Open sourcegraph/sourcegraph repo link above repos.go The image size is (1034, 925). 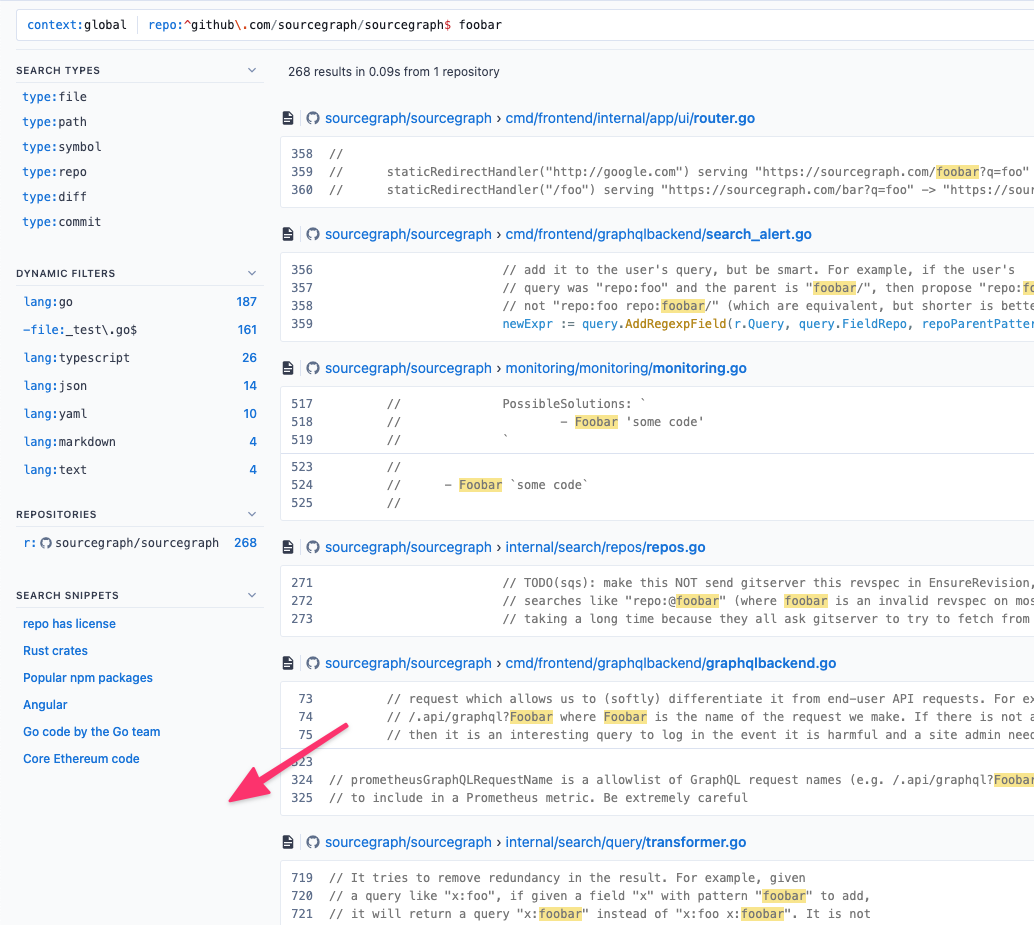pos(408,547)
